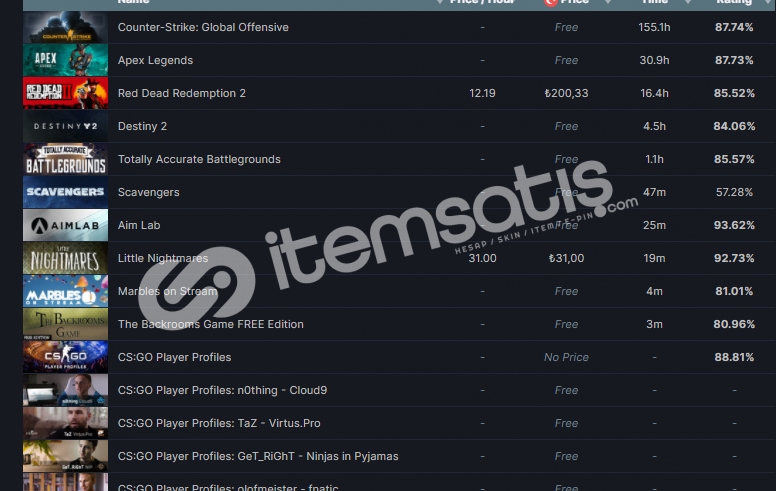Screen dimensions: 776x491
Task: Select the 88.81% rating for CS:GO Player Profiles
Action: pyautogui.click(x=734, y=357)
